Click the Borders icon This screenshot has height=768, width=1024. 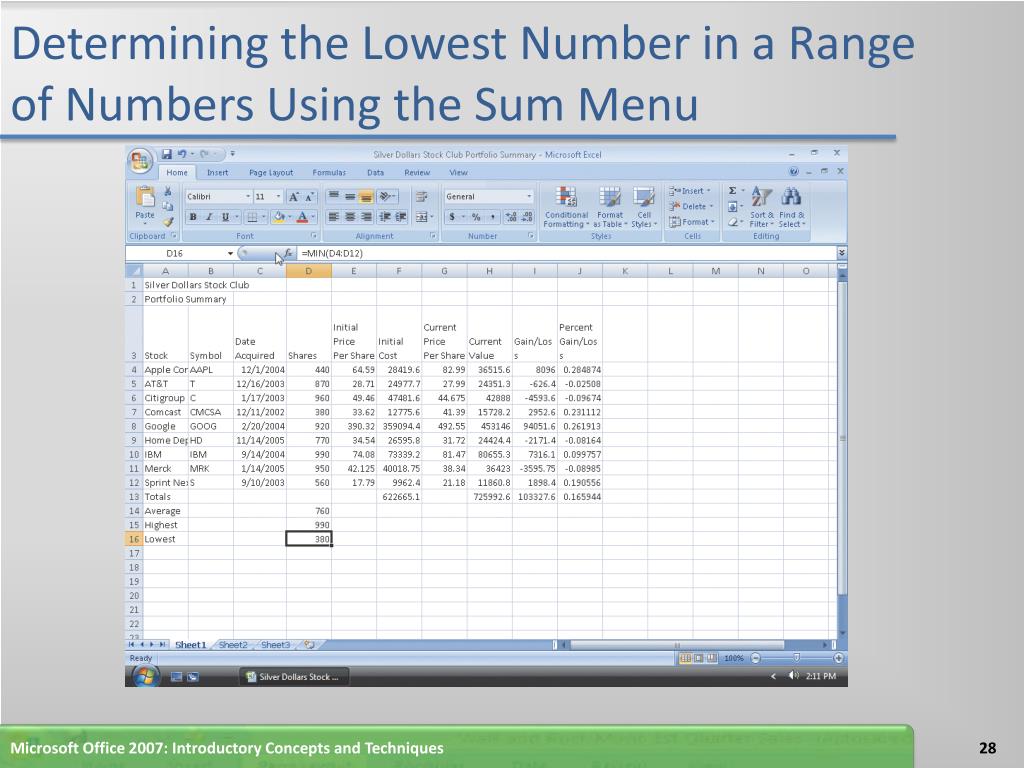click(251, 217)
